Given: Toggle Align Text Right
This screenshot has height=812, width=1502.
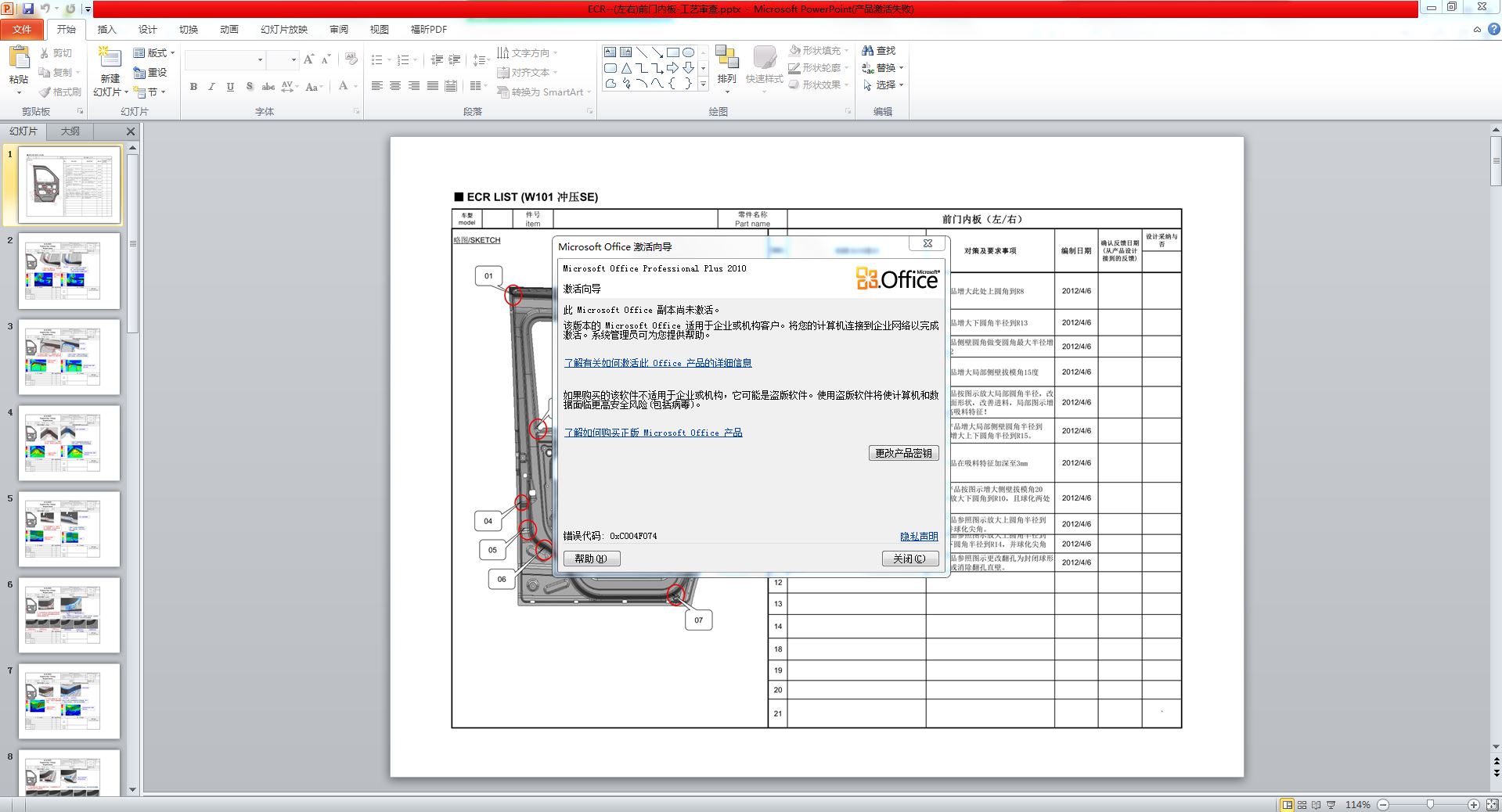Looking at the screenshot, I should [x=414, y=86].
